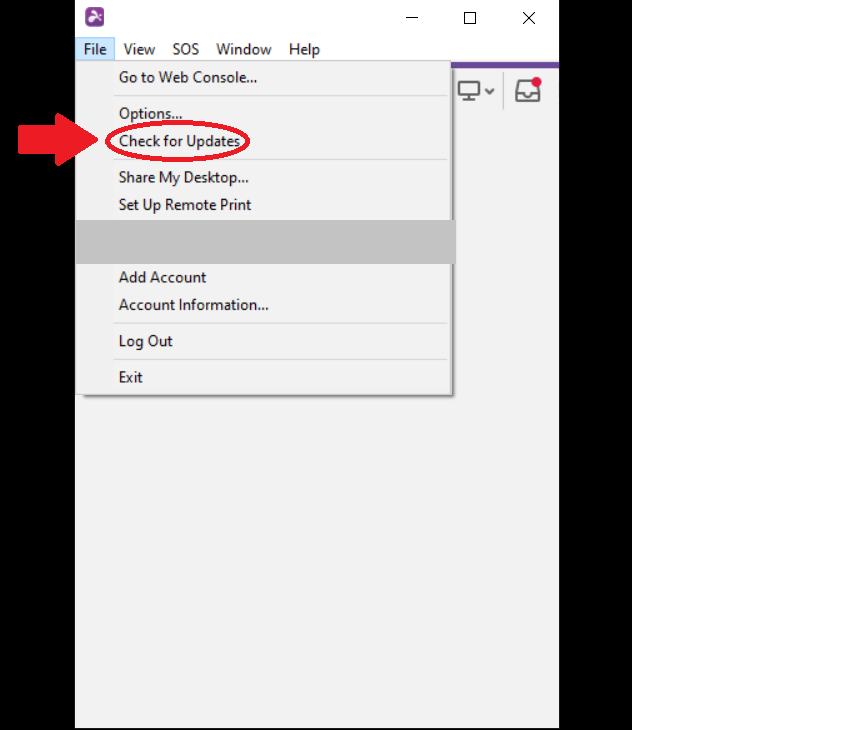Screen dimensions: 864x730
Task: Open the Window menu
Action: tap(244, 49)
